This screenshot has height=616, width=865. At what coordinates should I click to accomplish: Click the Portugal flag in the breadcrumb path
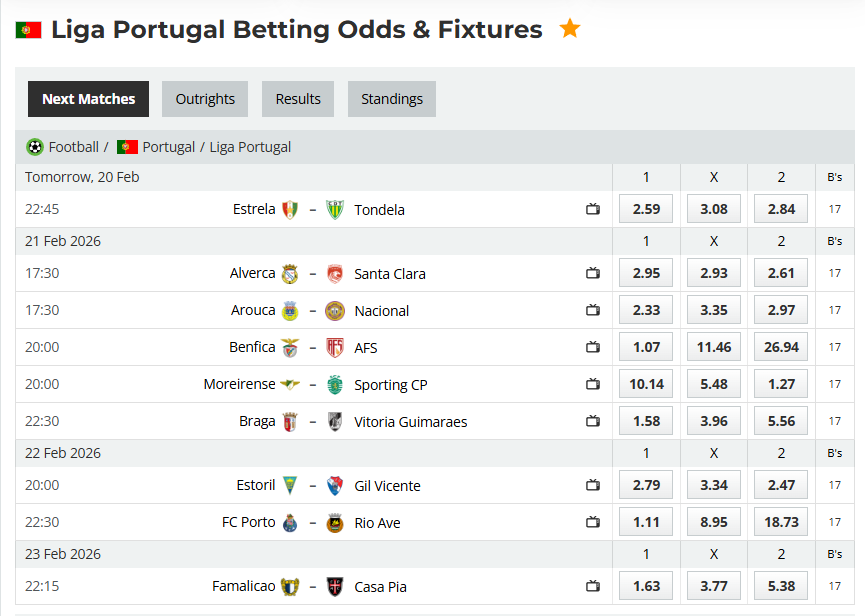coord(127,147)
